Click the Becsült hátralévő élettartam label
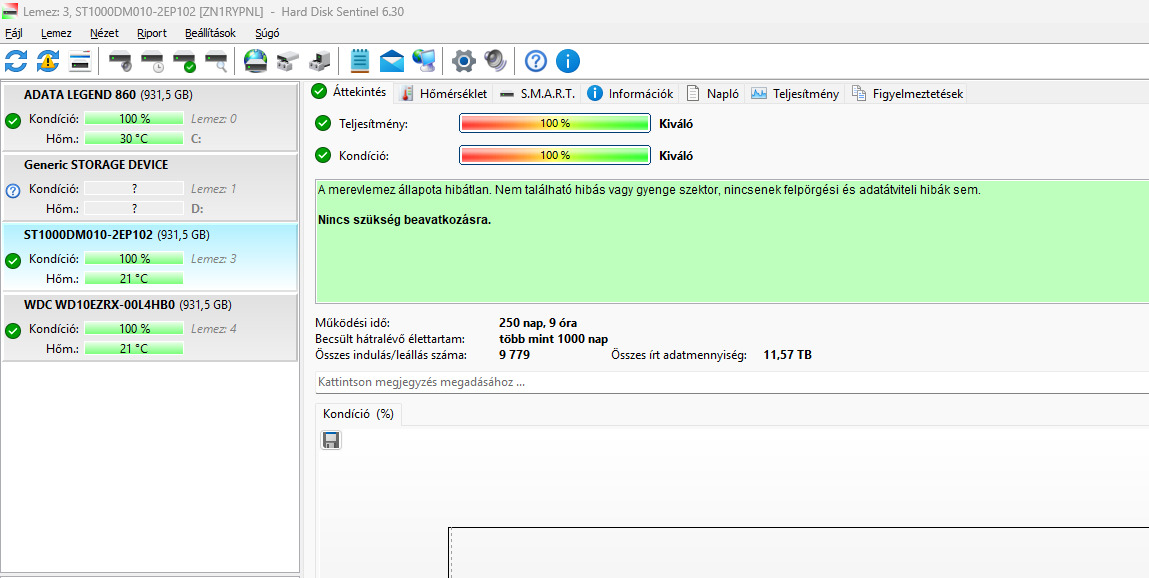 (391, 339)
